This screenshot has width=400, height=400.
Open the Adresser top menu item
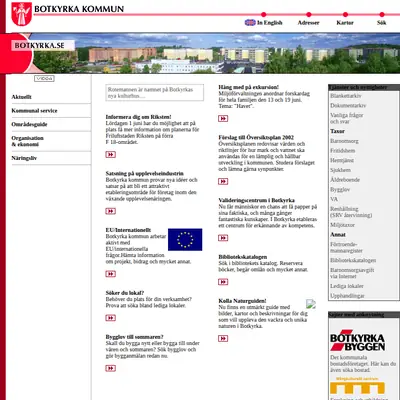[308, 23]
